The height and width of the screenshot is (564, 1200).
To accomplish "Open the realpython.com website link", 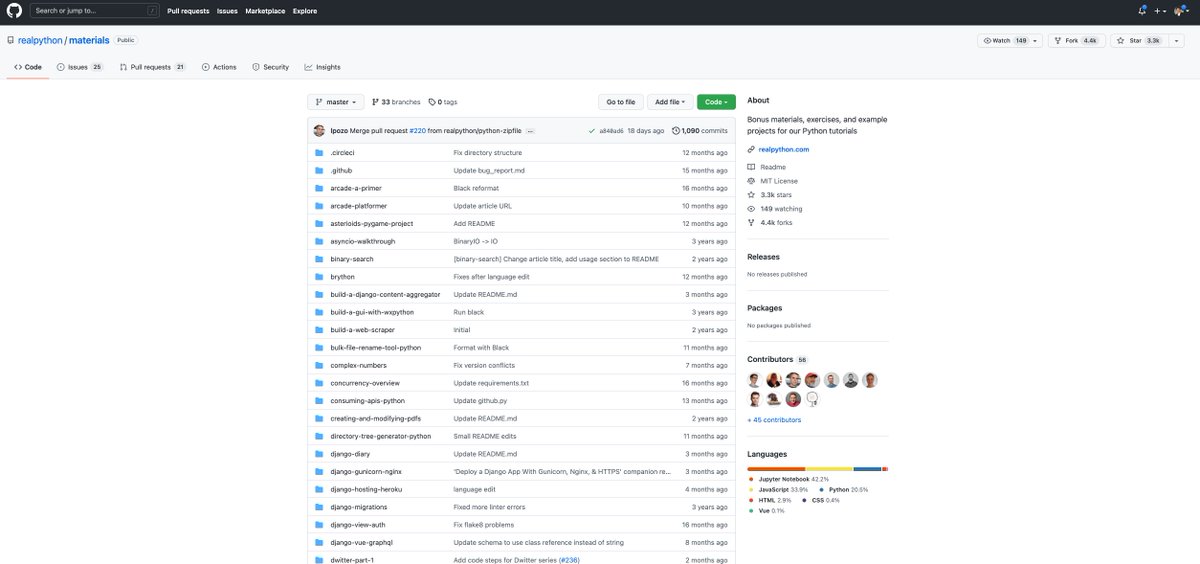I will [784, 149].
